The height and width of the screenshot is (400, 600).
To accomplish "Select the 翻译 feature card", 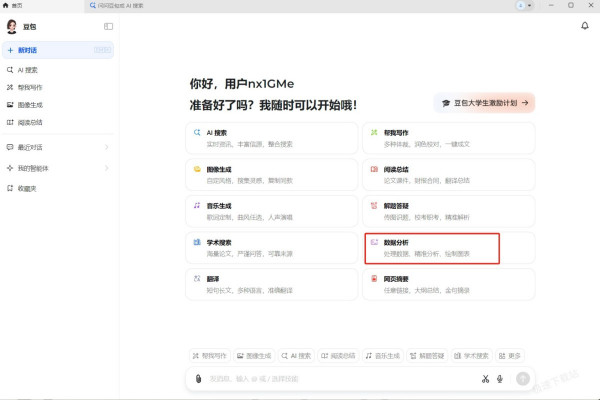I will (x=272, y=284).
